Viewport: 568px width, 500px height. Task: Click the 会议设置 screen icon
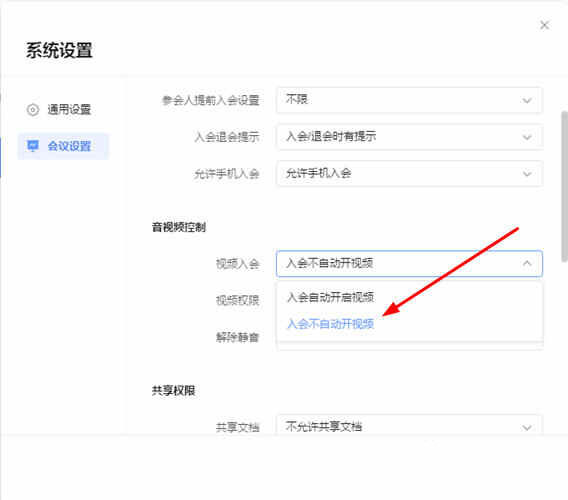click(x=33, y=146)
